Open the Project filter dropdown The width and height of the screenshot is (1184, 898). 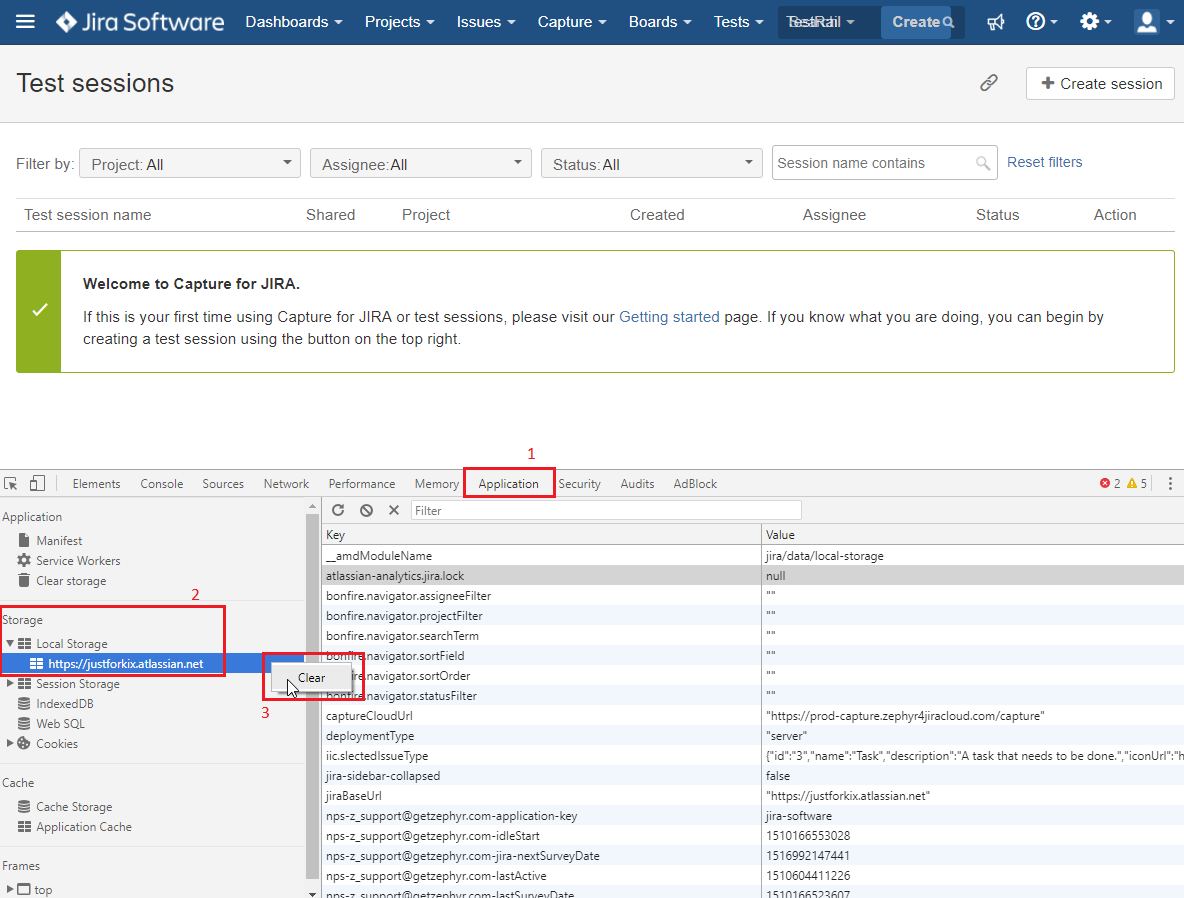tap(190, 164)
